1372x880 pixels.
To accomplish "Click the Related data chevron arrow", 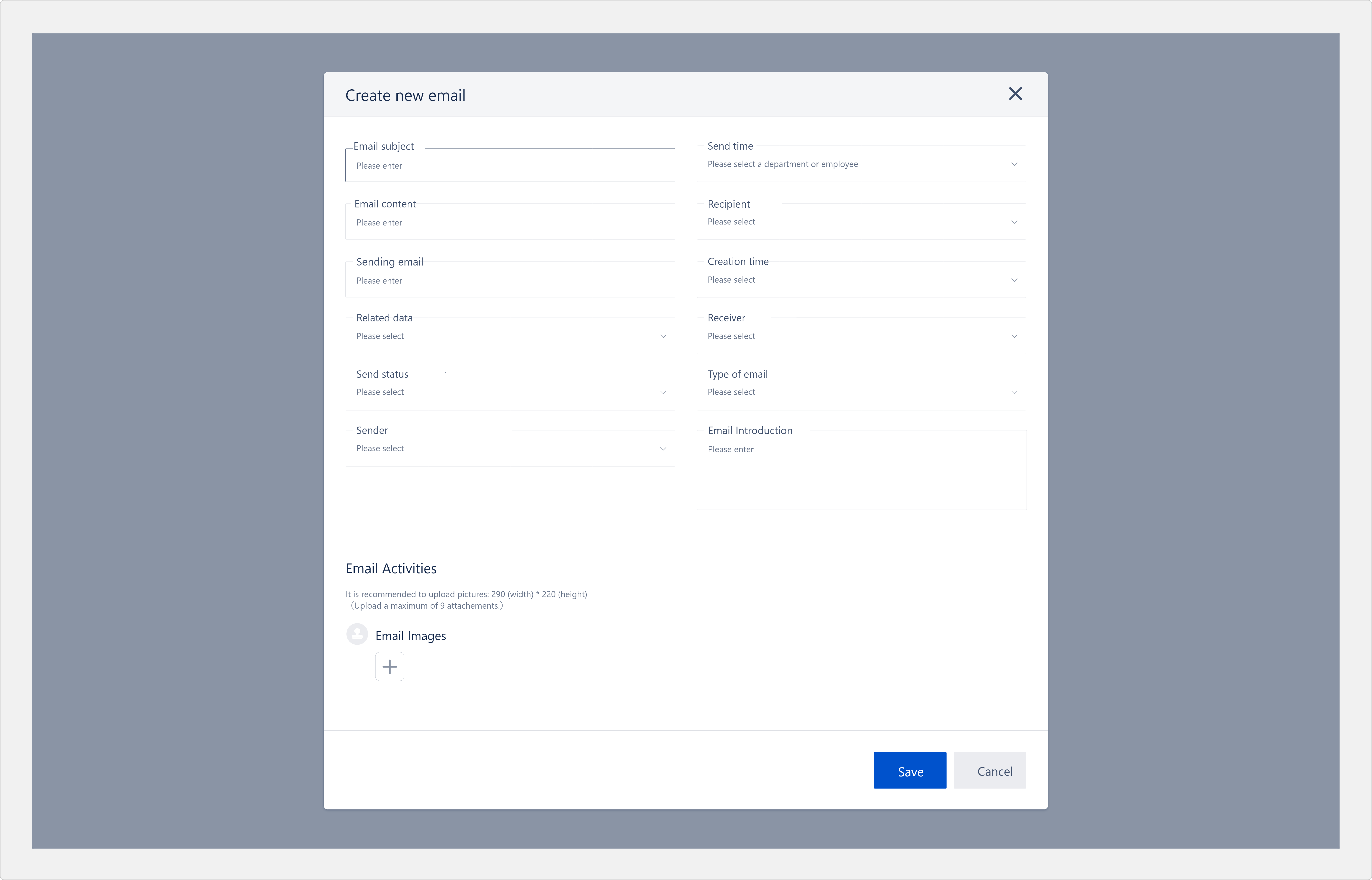I will (x=663, y=336).
